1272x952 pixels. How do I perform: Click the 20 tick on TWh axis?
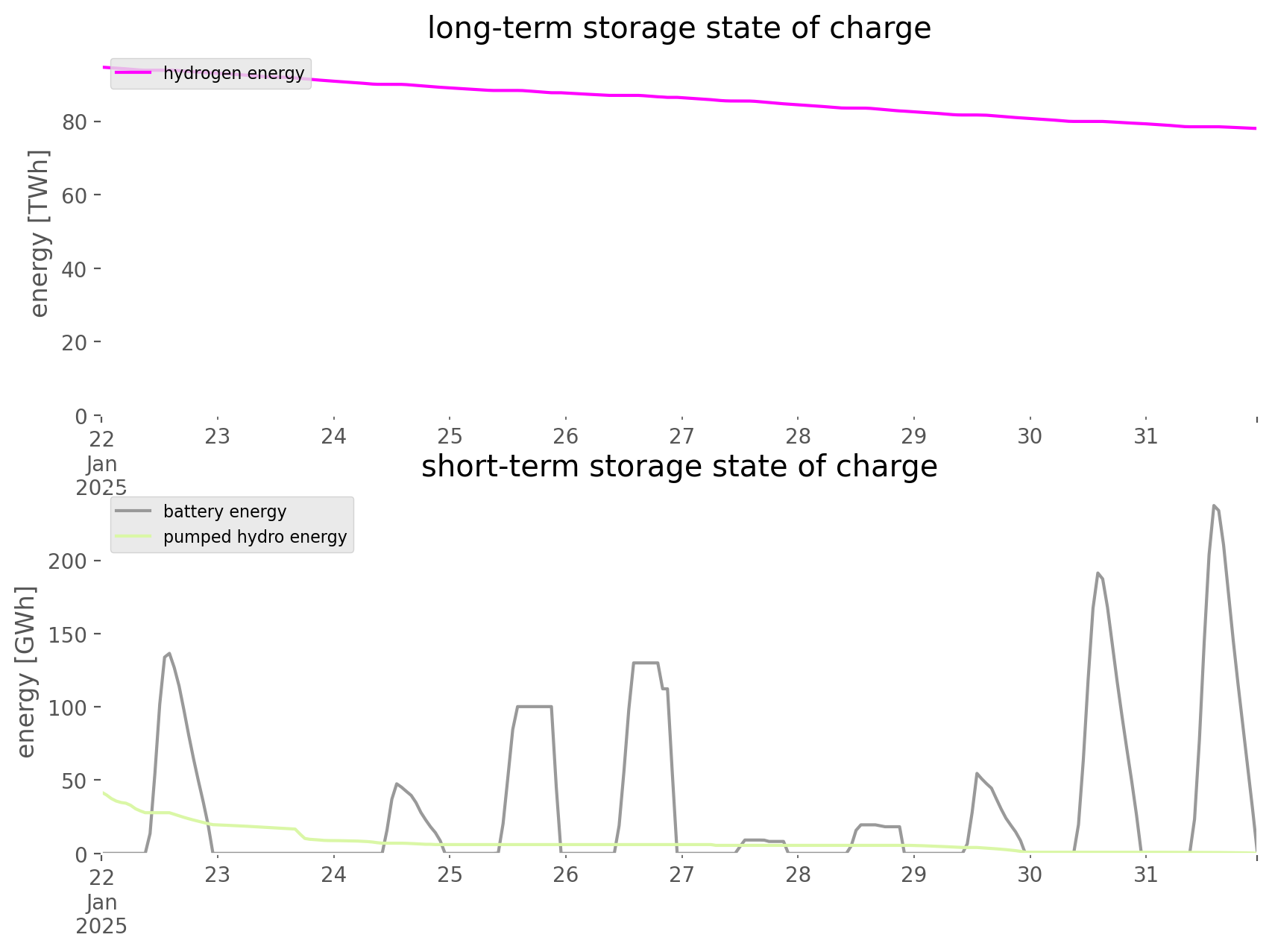point(77,342)
